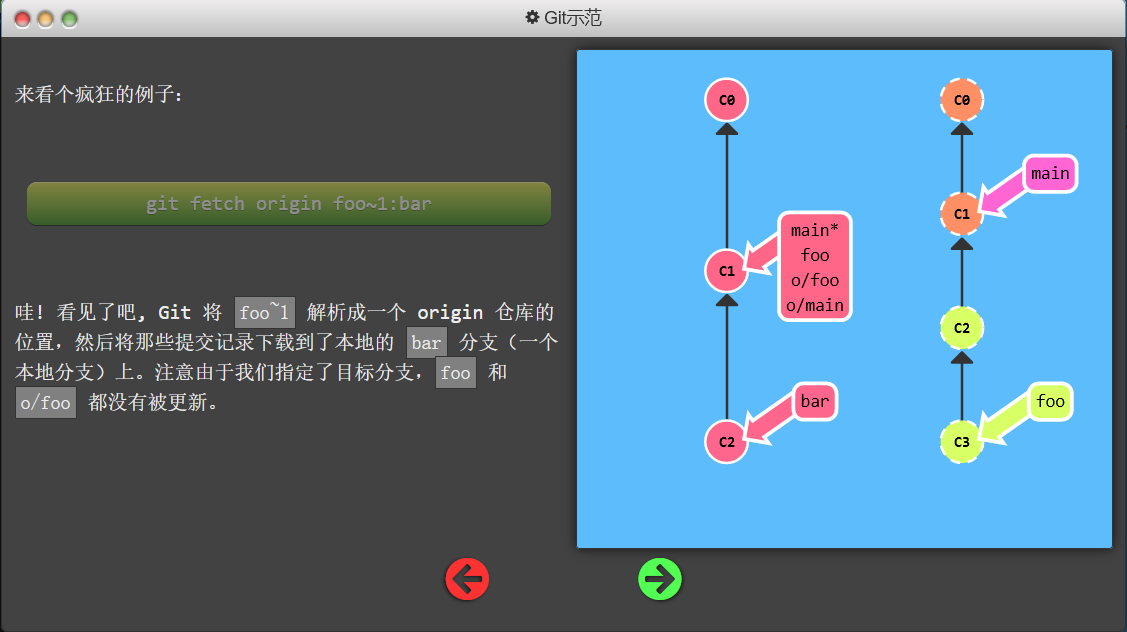Click the pink bar branch label
Screen dimensions: 1127x632
click(815, 402)
